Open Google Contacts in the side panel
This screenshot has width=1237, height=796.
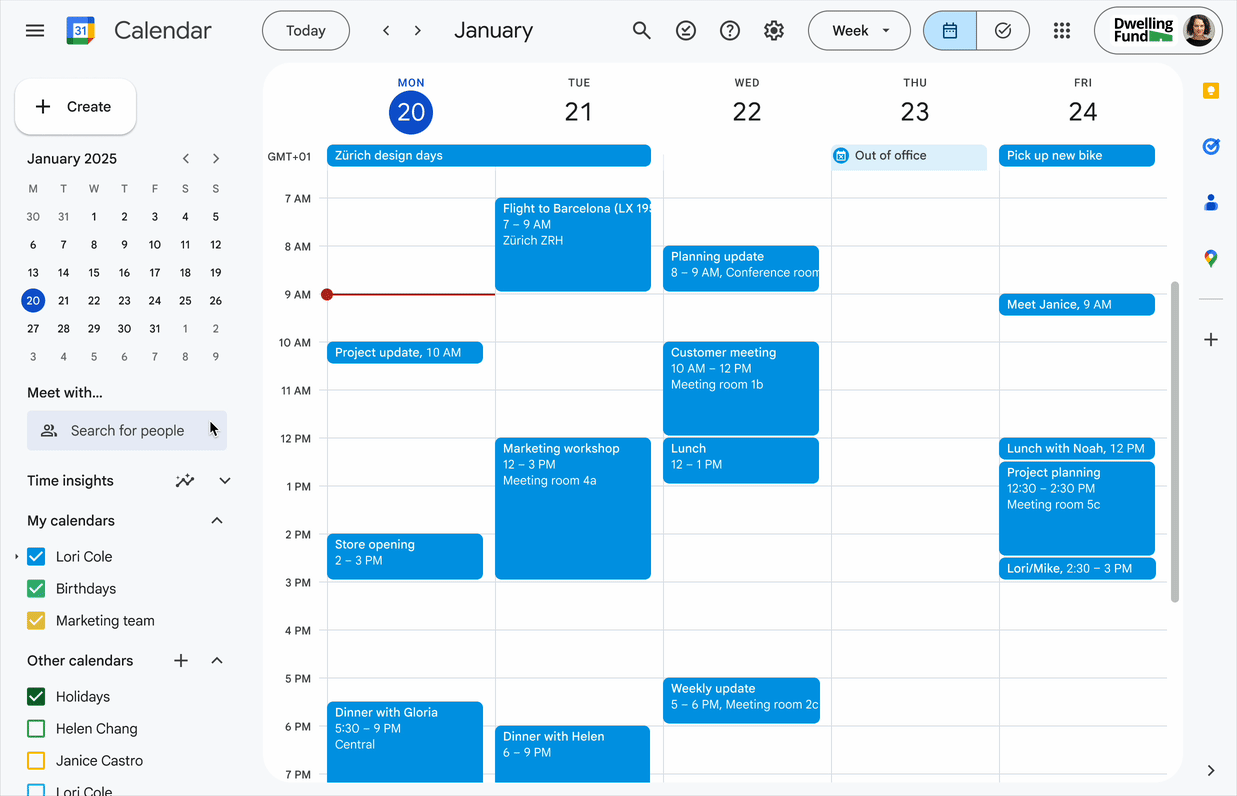[1210, 202]
